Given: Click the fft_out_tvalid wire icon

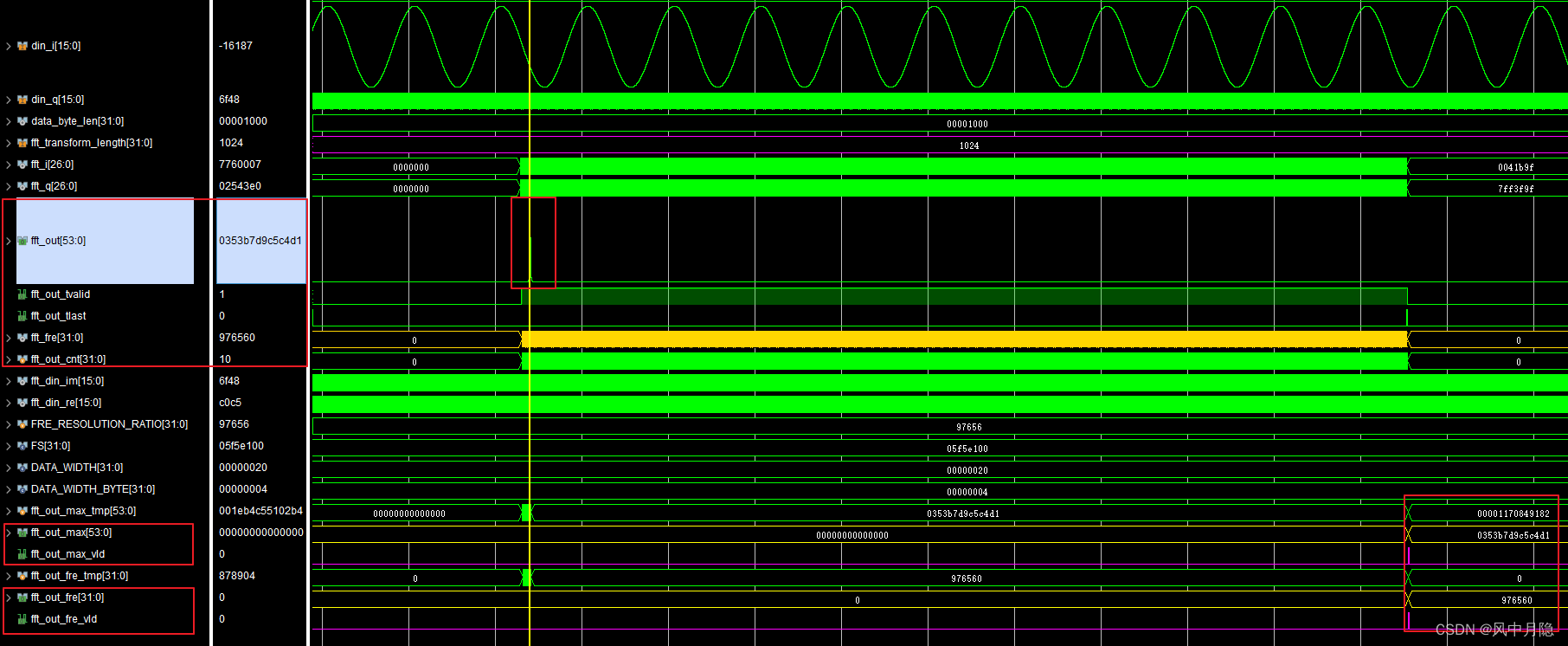Looking at the screenshot, I should coord(22,294).
